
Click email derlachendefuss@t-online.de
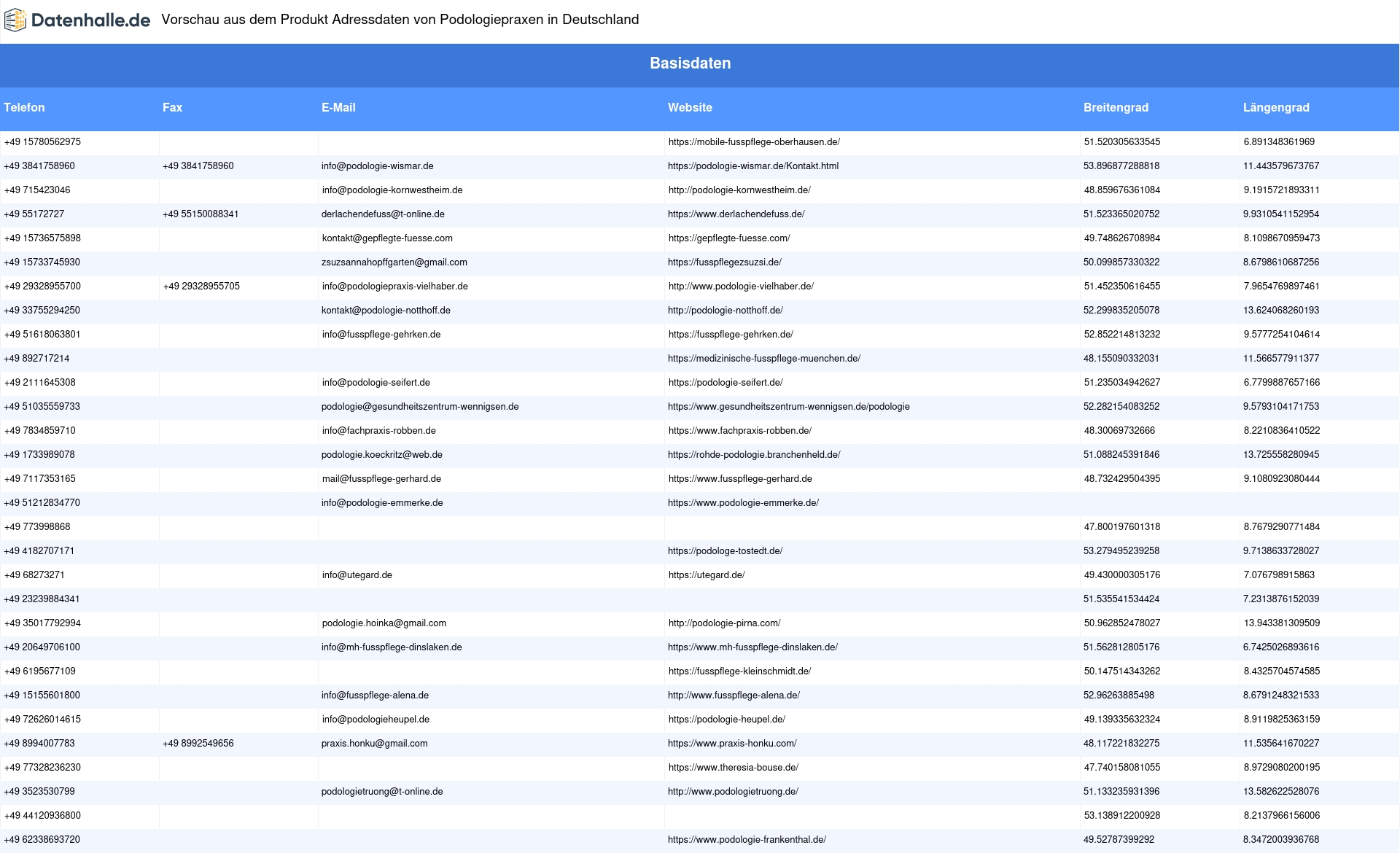coord(383,214)
